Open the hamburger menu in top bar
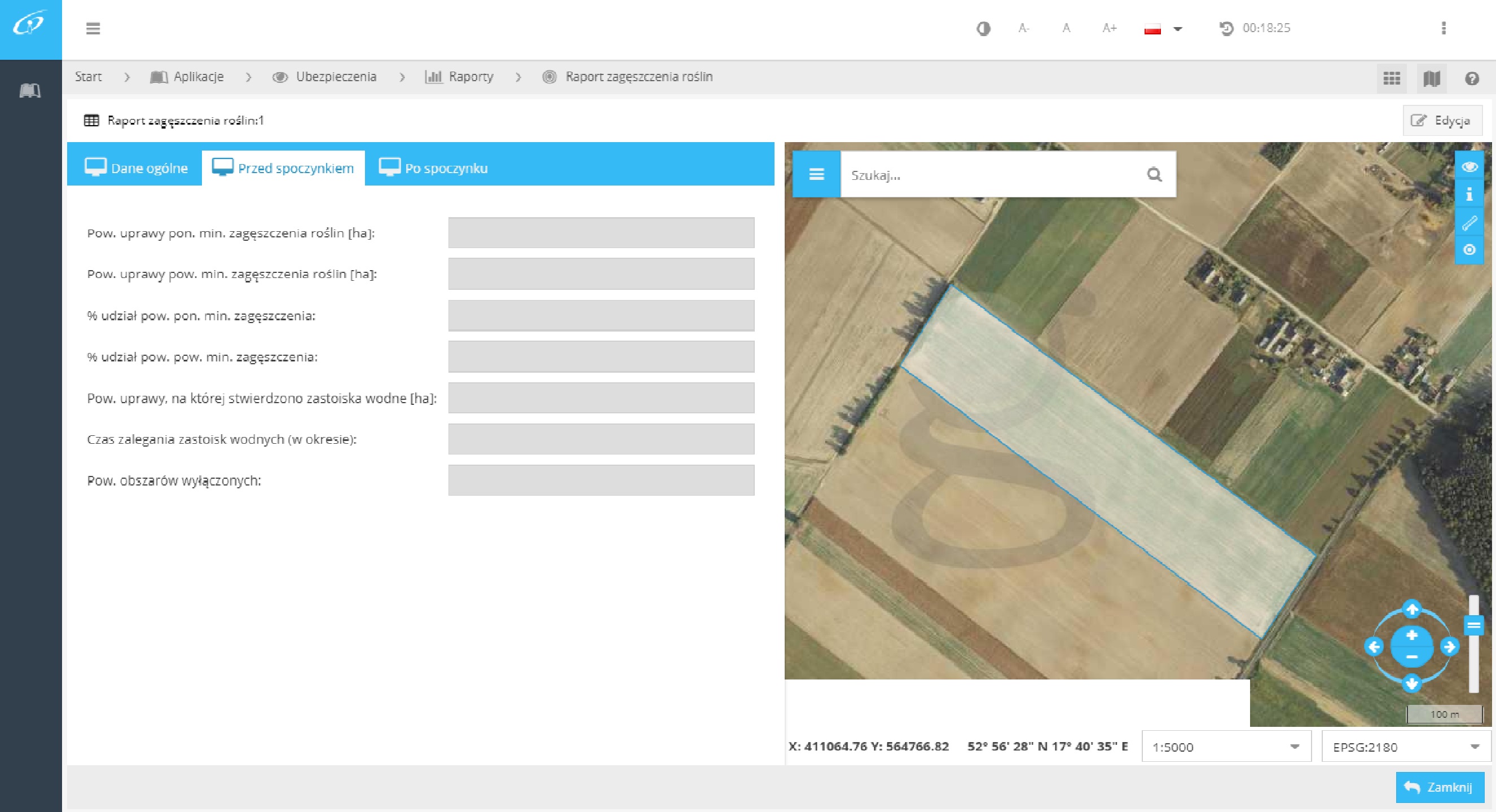Image resolution: width=1496 pixels, height=812 pixels. [x=93, y=28]
